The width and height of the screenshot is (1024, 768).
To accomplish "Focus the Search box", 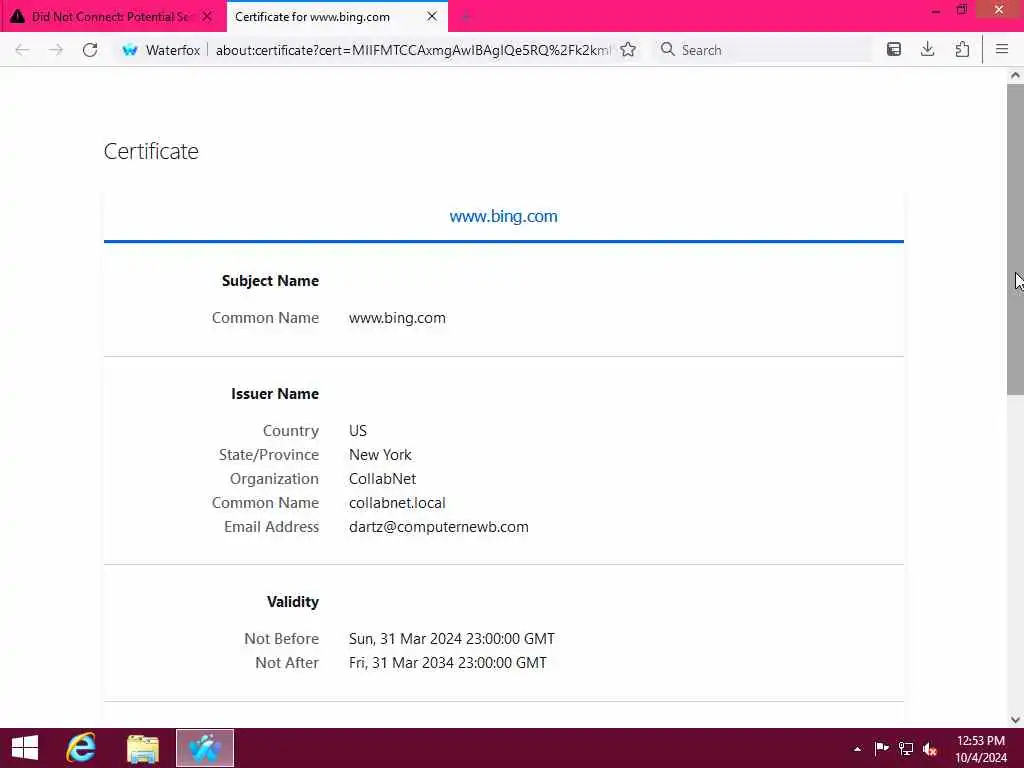I will point(762,50).
